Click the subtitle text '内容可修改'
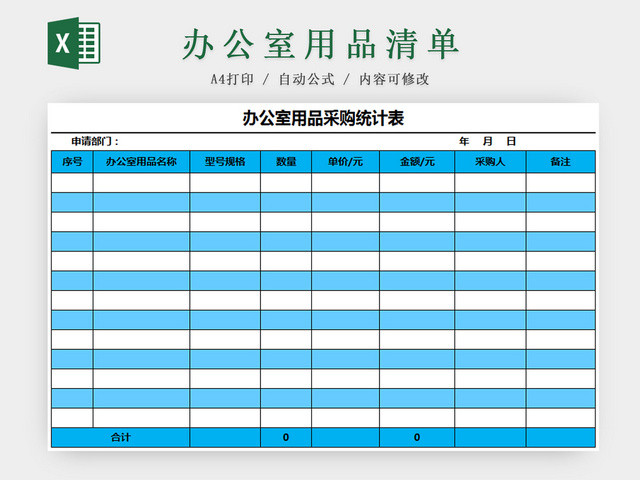The image size is (640, 480). 394,79
